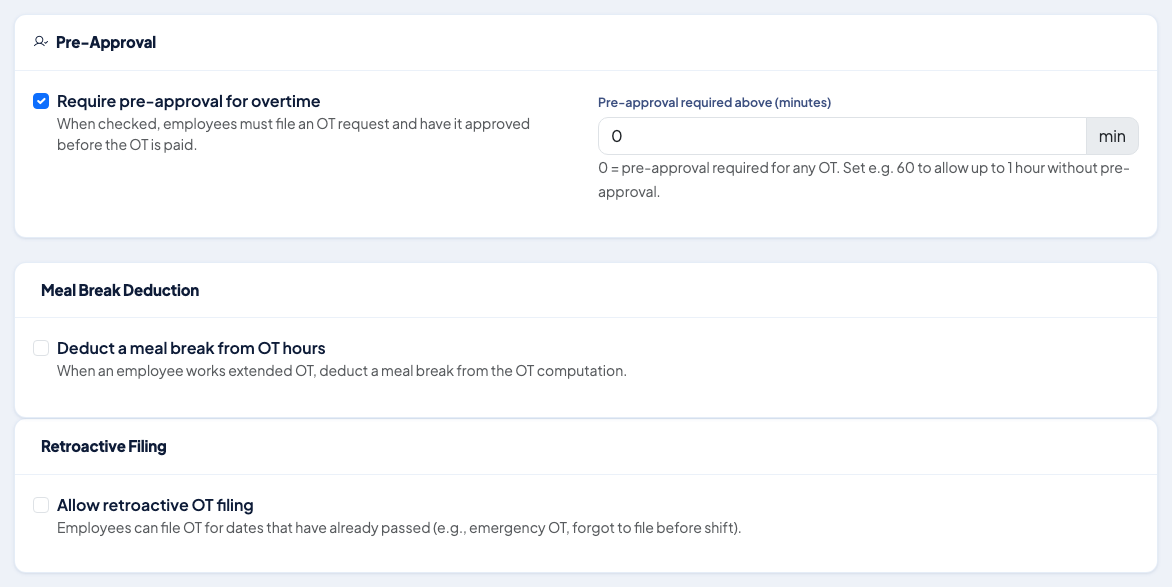Click the Retroactive Filing heading
The height and width of the screenshot is (587, 1172).
tap(104, 446)
